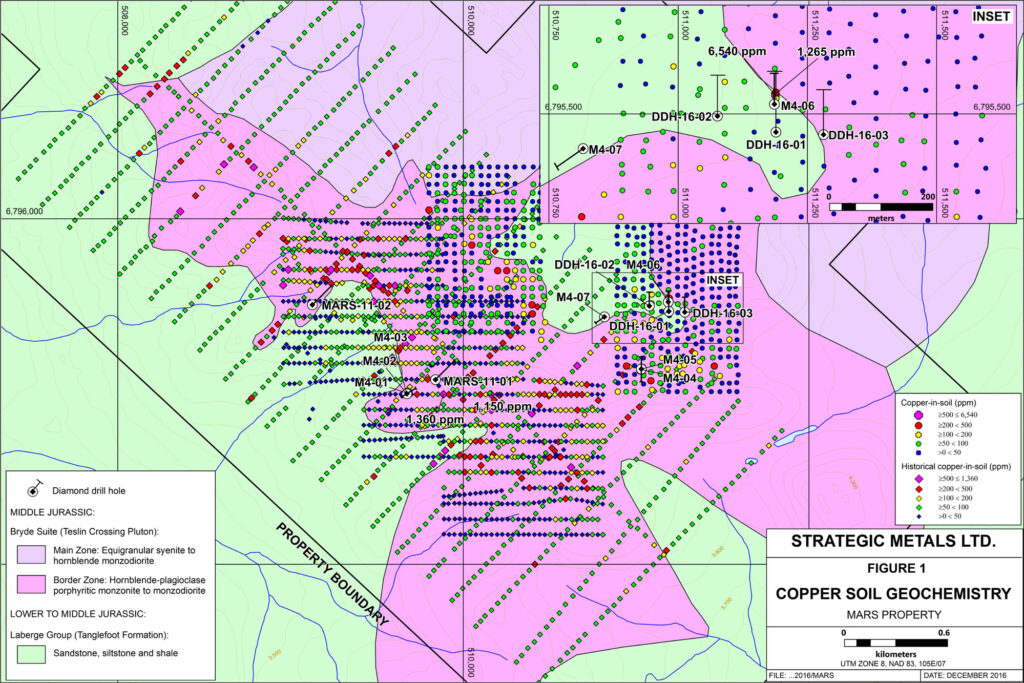Click the meters scale bar in the inset
Image resolution: width=1024 pixels, height=683 pixels.
pos(880,207)
